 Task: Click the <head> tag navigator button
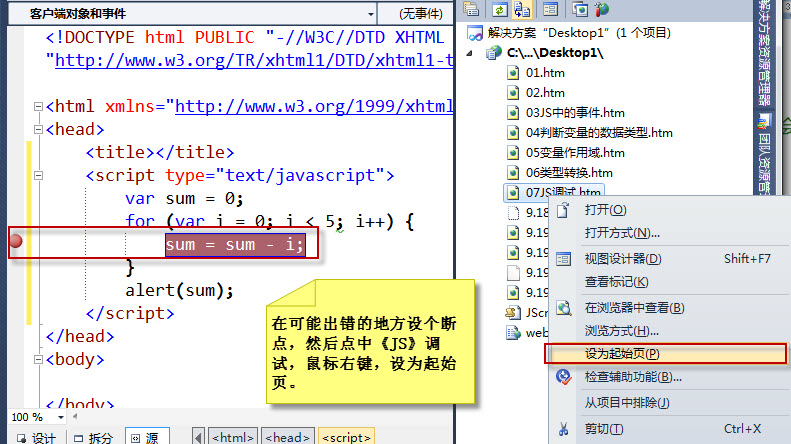[288, 437]
